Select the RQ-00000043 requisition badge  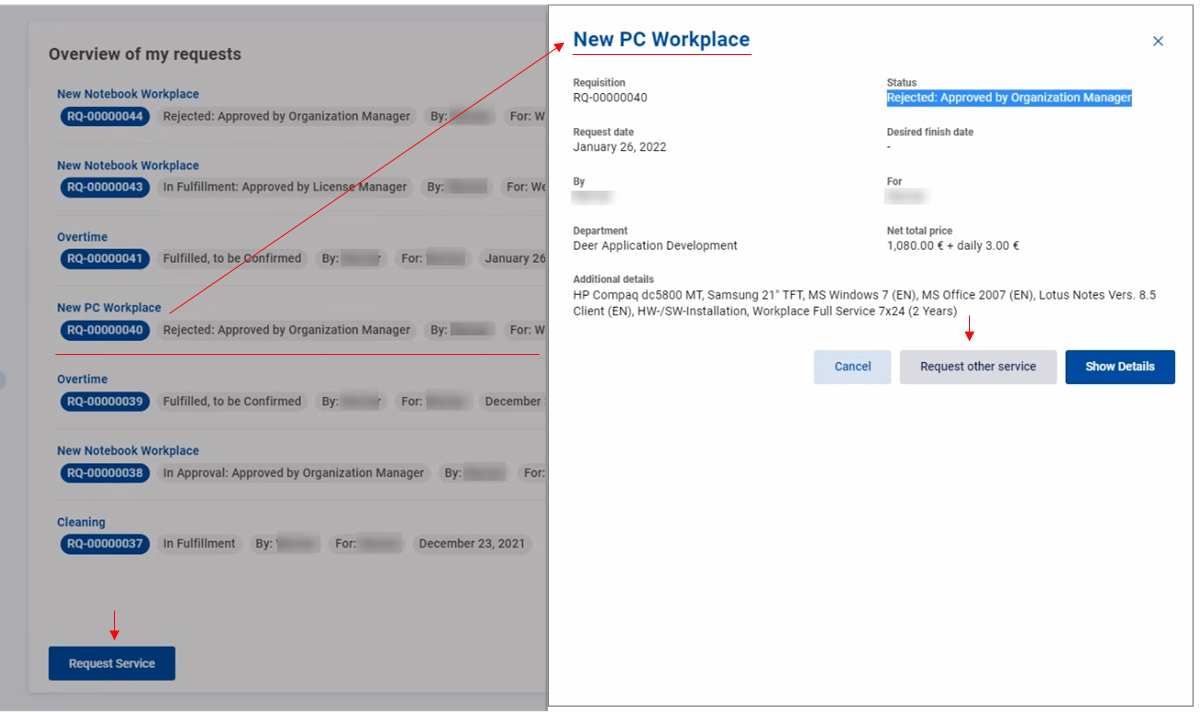coord(105,187)
